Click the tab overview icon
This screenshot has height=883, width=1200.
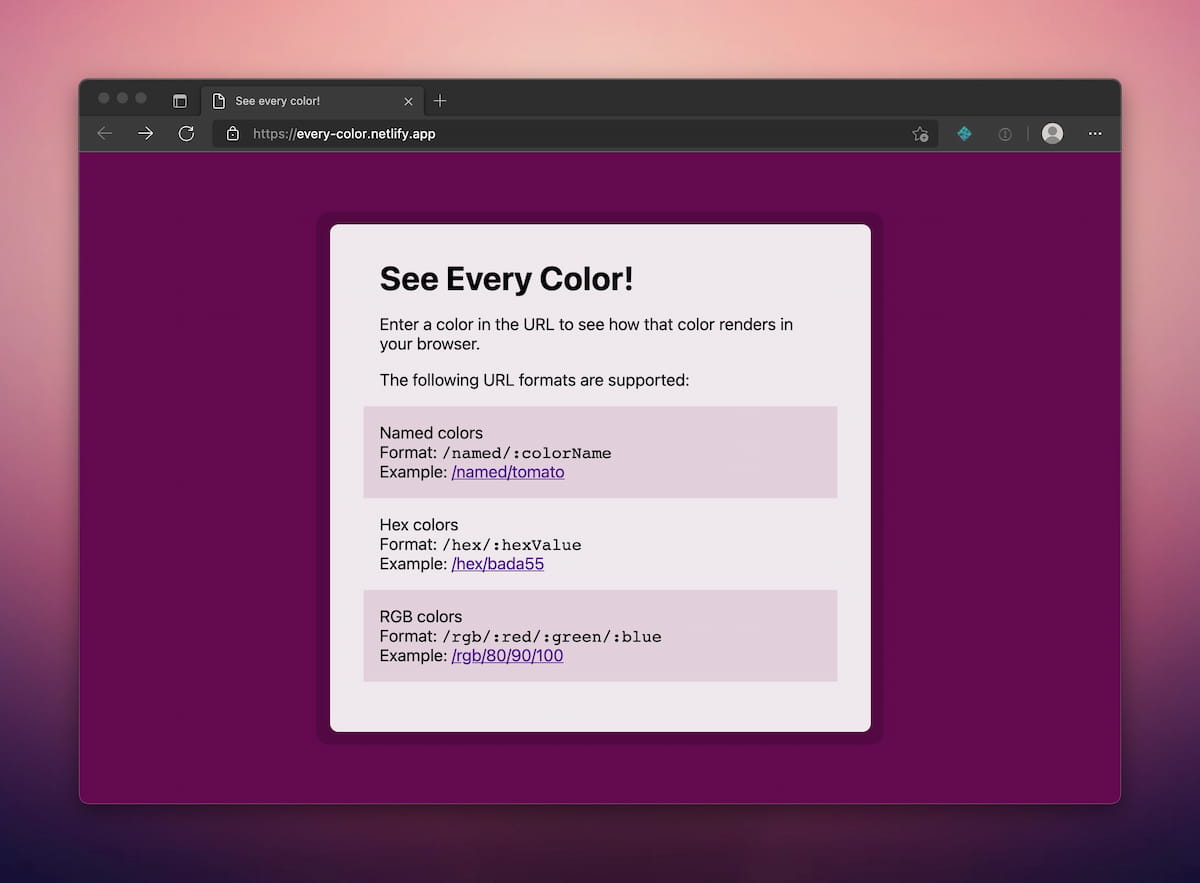click(x=180, y=100)
